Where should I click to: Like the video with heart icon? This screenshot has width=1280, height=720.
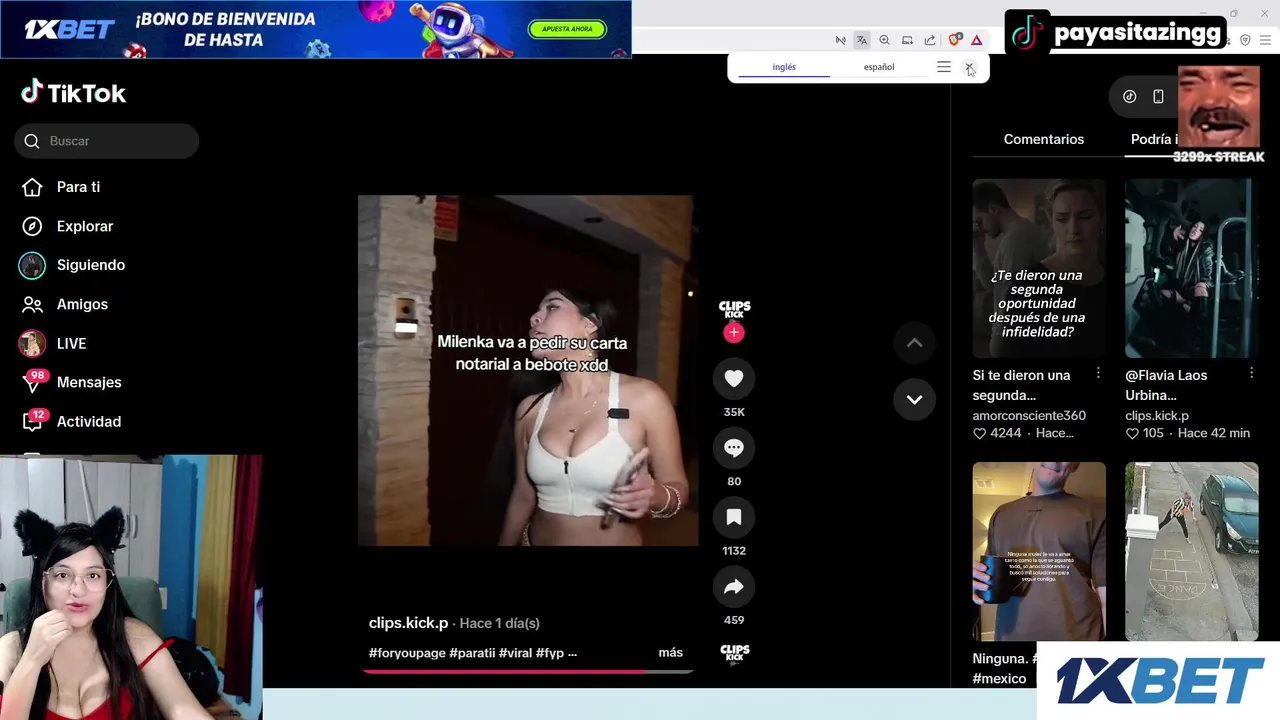point(734,378)
